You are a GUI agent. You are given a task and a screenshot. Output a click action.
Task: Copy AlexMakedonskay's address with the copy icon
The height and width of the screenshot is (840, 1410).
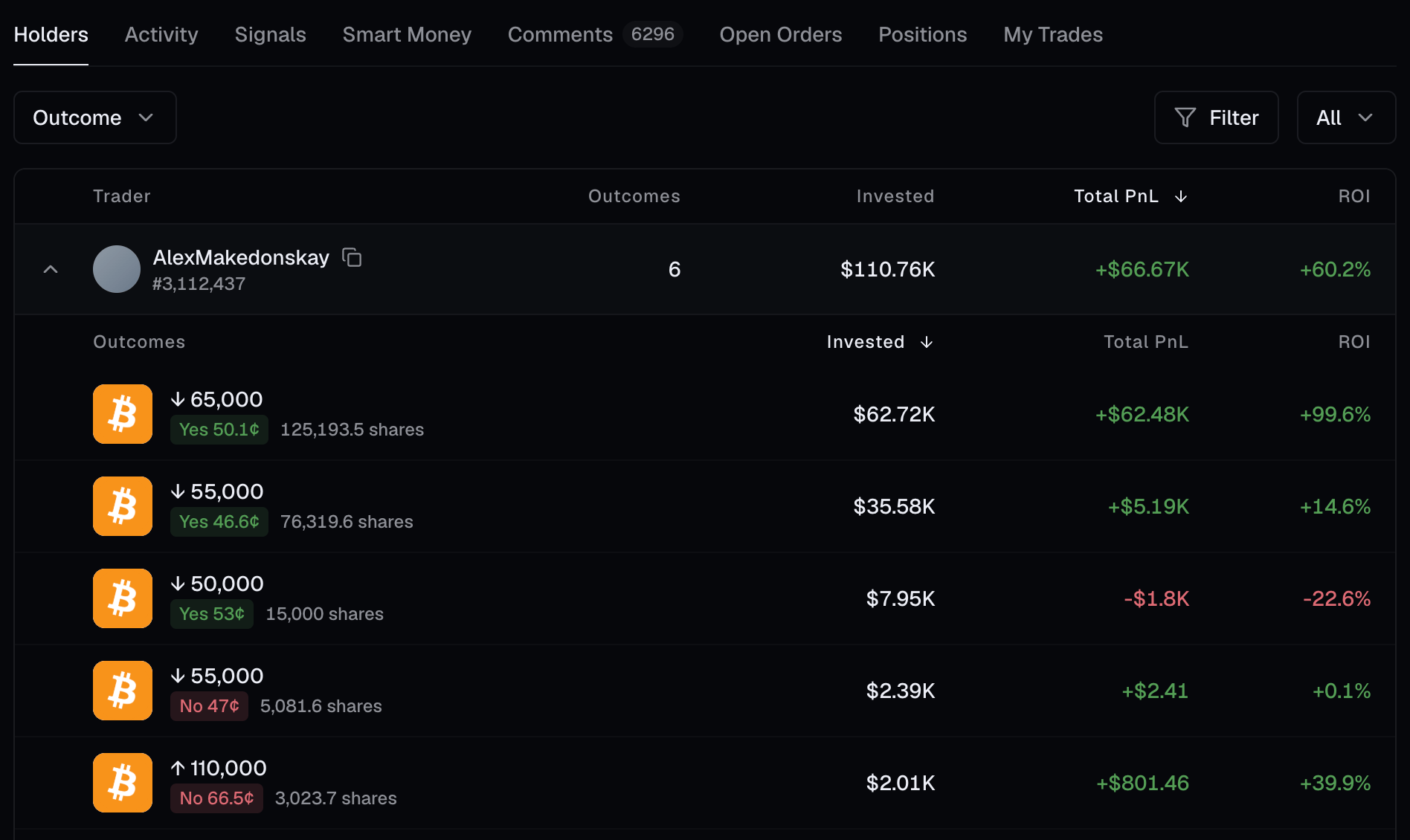tap(352, 257)
